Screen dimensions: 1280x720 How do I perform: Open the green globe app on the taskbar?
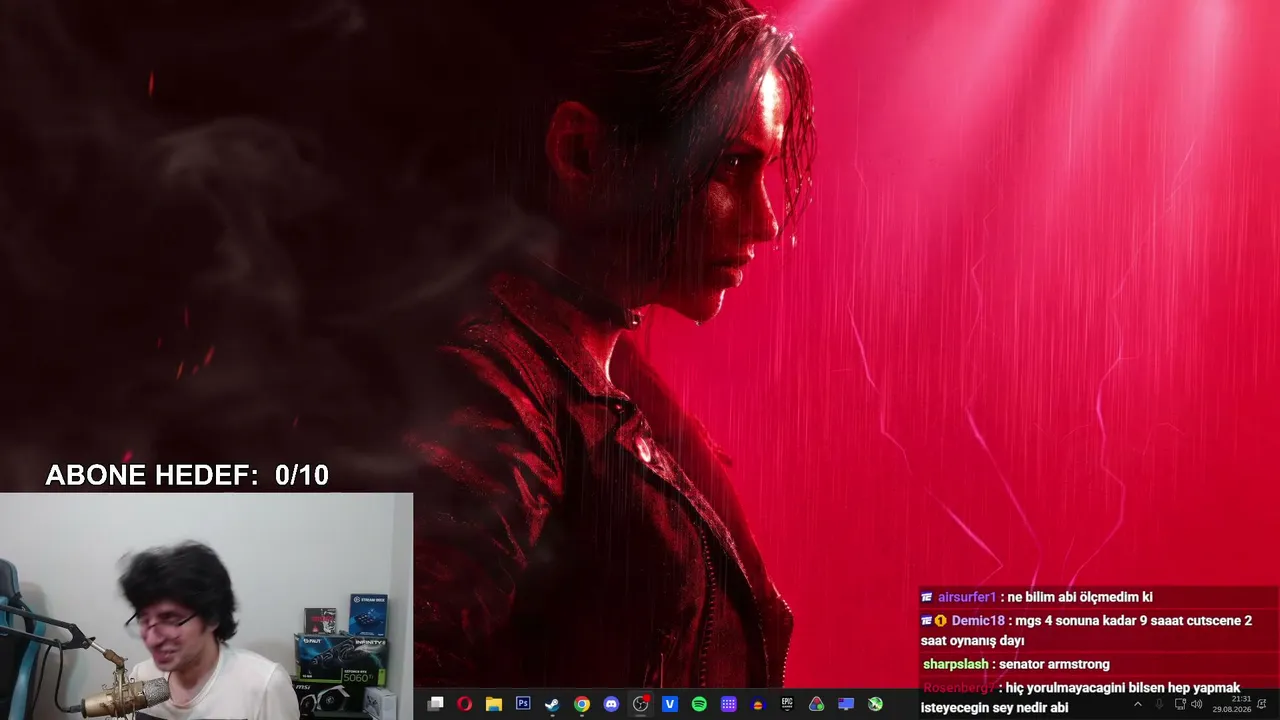coord(876,704)
